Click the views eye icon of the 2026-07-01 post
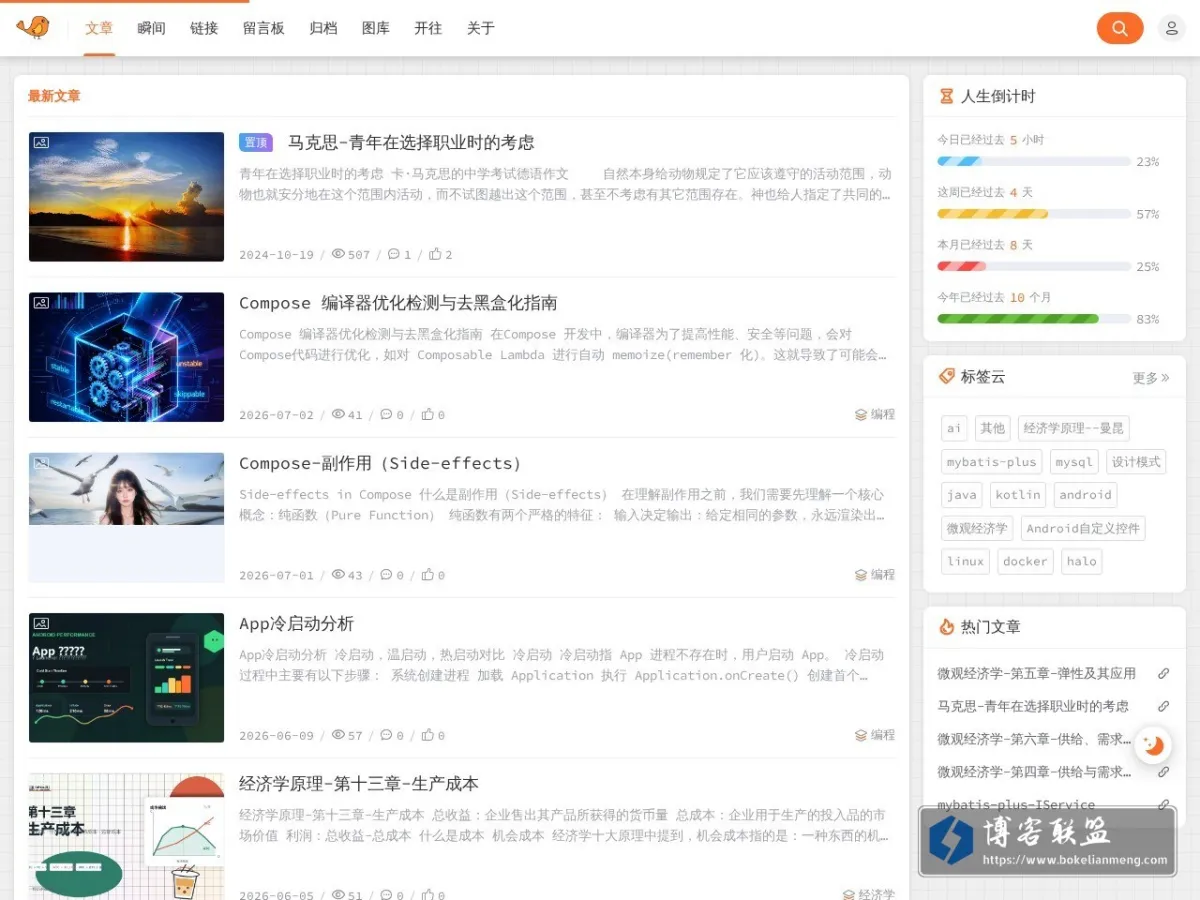This screenshot has width=1200, height=900. [x=338, y=575]
